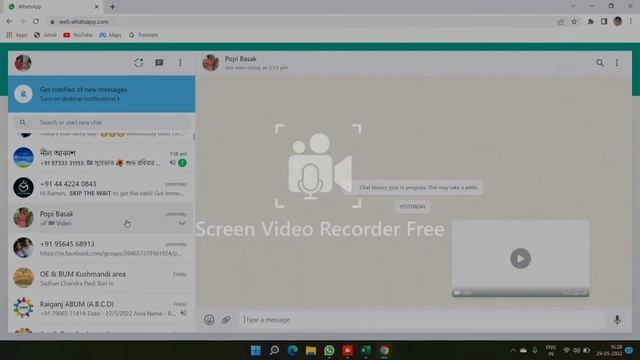Screen dimensions: 640x360
Task: Open the Gmail bookmark
Action: pos(45,35)
